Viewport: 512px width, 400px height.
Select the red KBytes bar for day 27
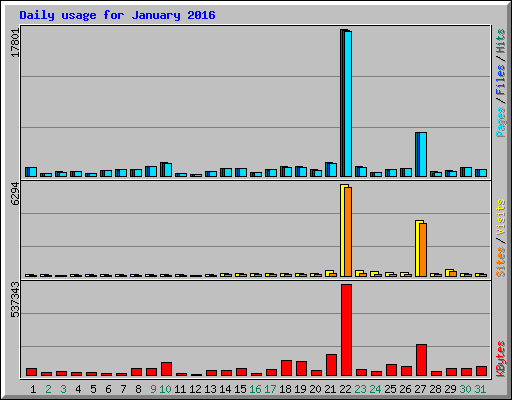[x=421, y=360]
